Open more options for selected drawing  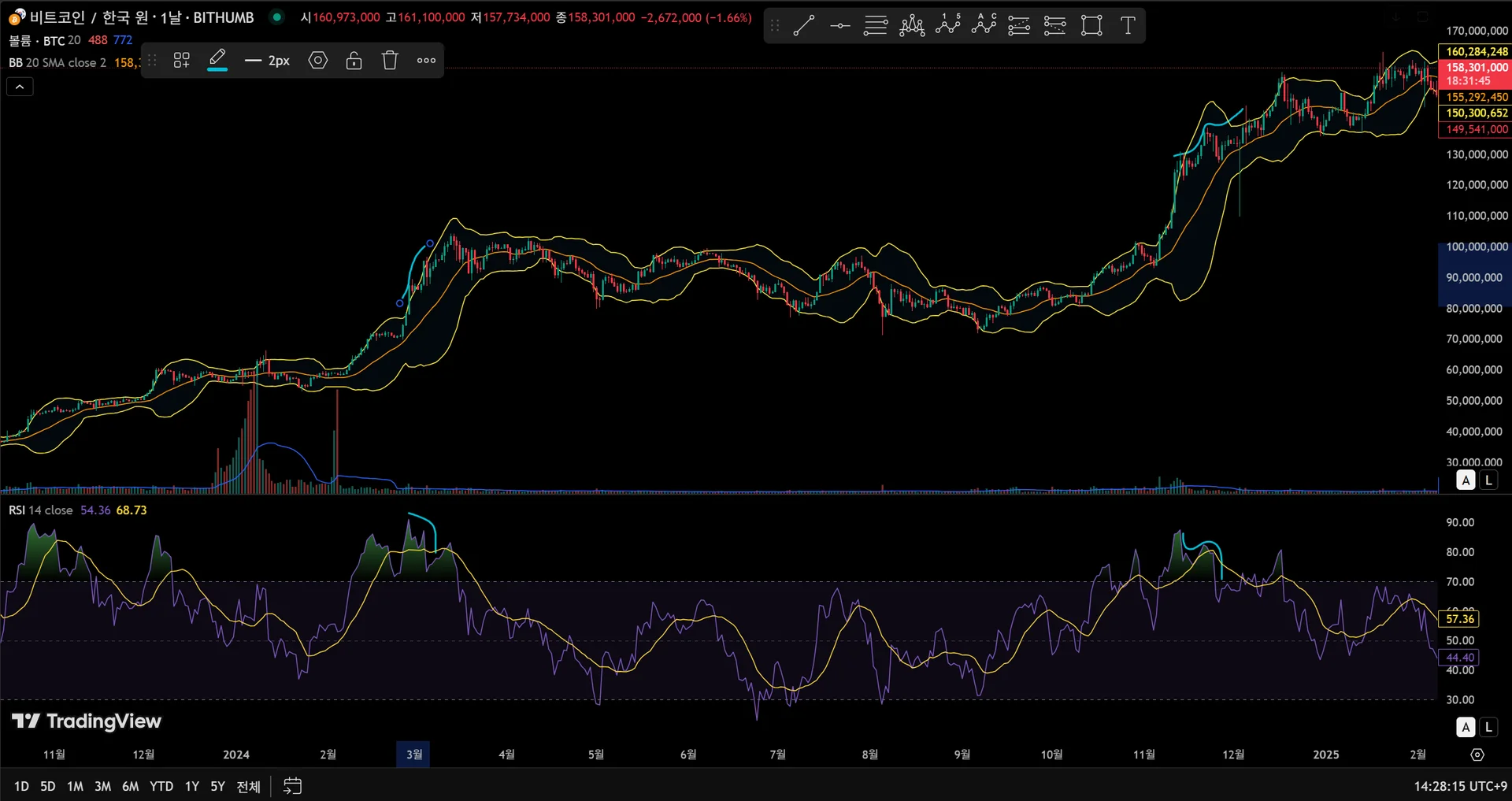click(426, 61)
